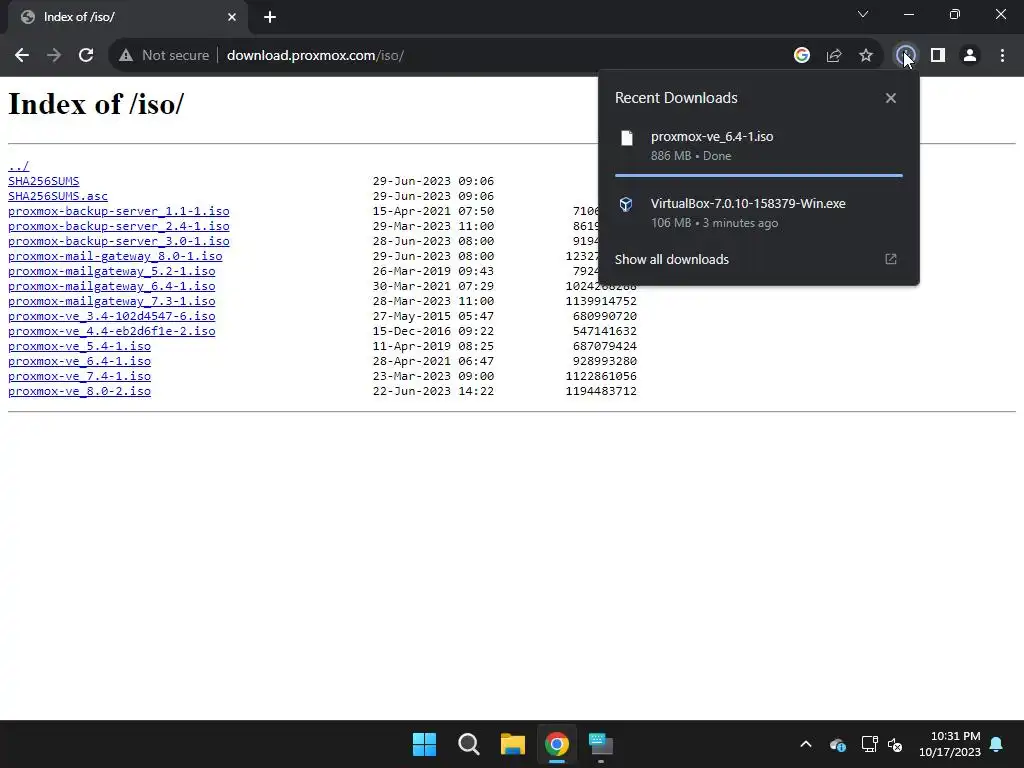Download proxmox-ve_4.4-eb2d6f1e-2.iso
Screen dimensions: 1024x768
(x=111, y=331)
